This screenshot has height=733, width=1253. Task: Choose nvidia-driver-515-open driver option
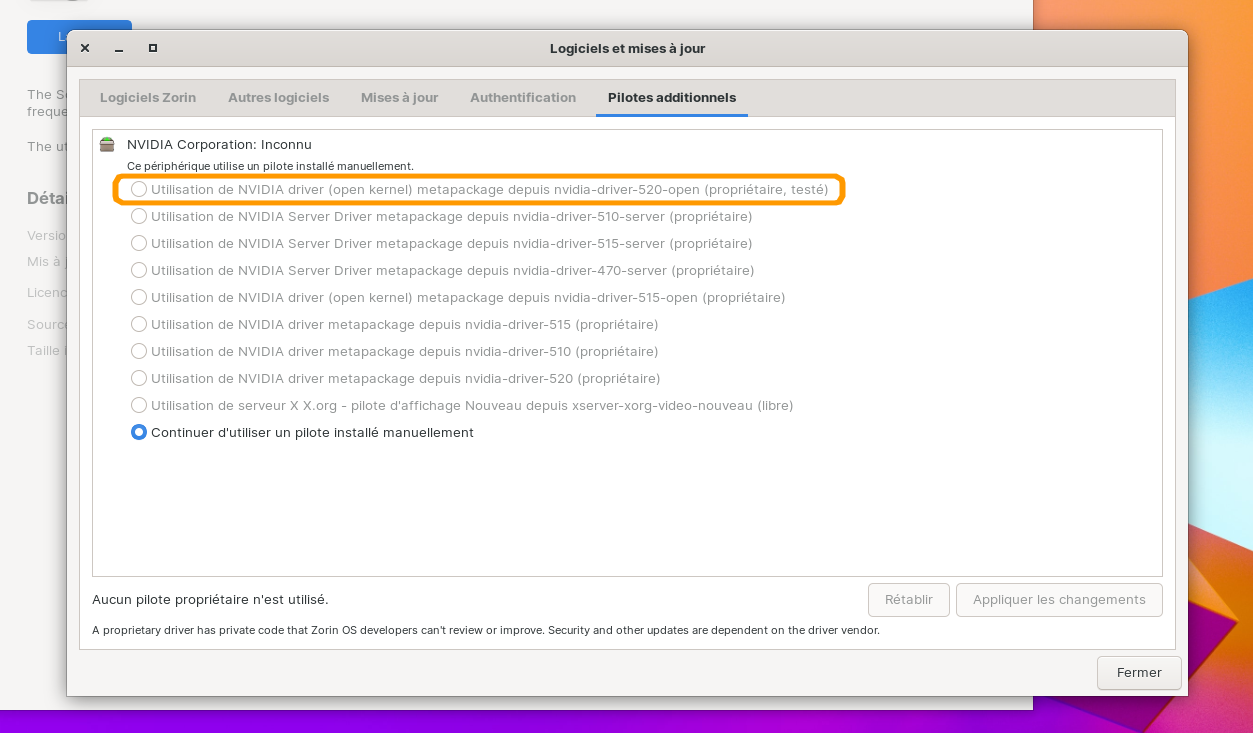click(139, 297)
